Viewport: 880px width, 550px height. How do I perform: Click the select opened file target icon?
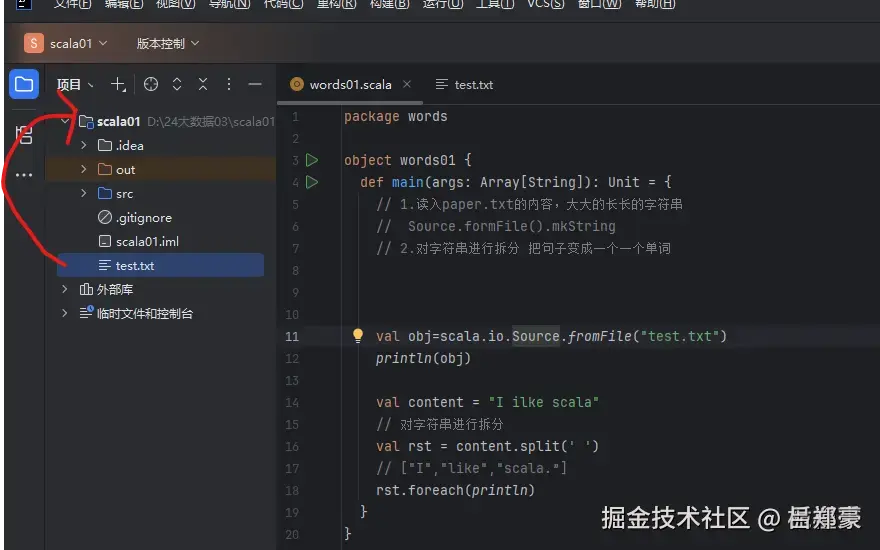pyautogui.click(x=151, y=85)
